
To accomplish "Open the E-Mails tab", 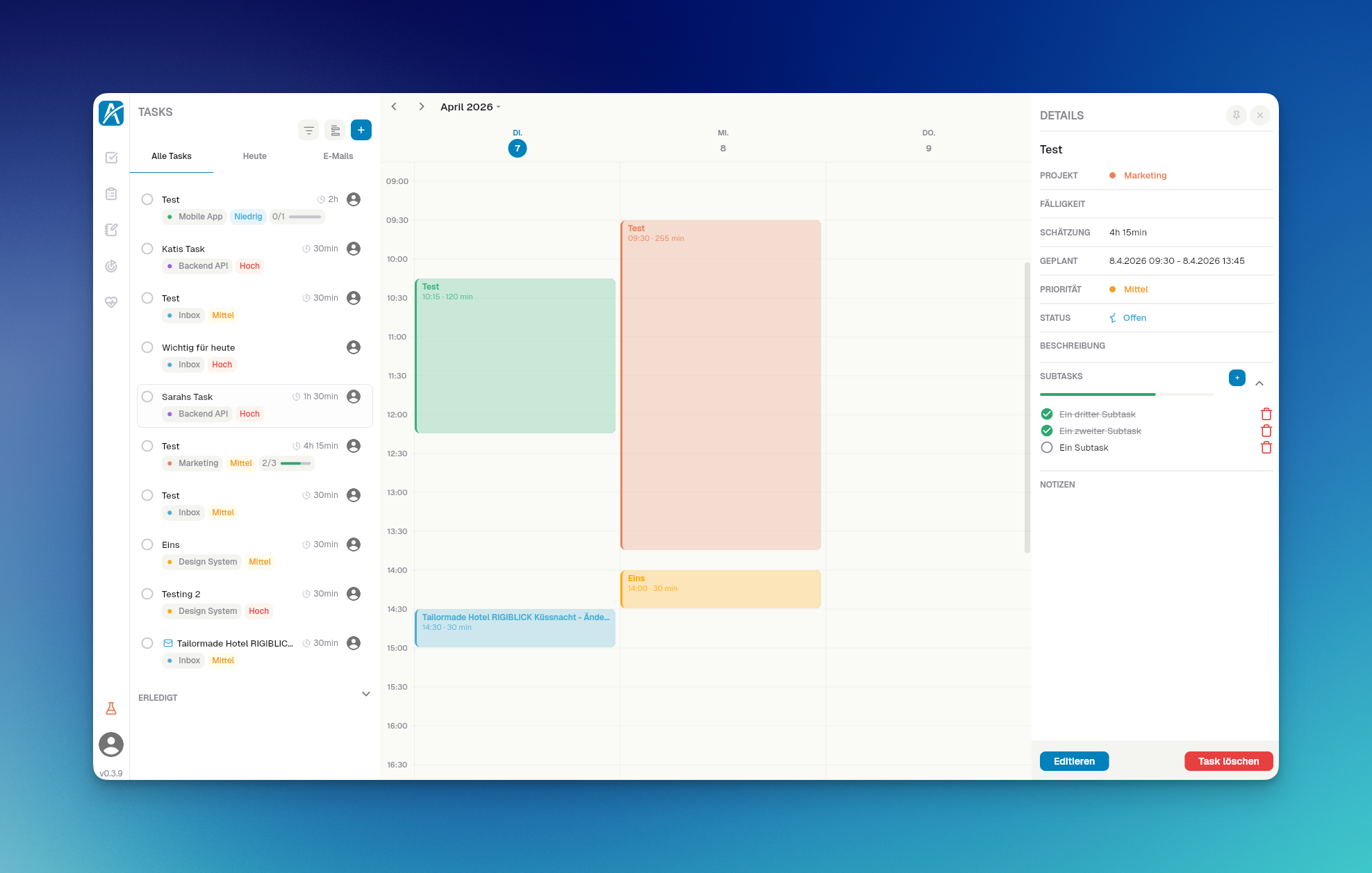I will point(338,156).
